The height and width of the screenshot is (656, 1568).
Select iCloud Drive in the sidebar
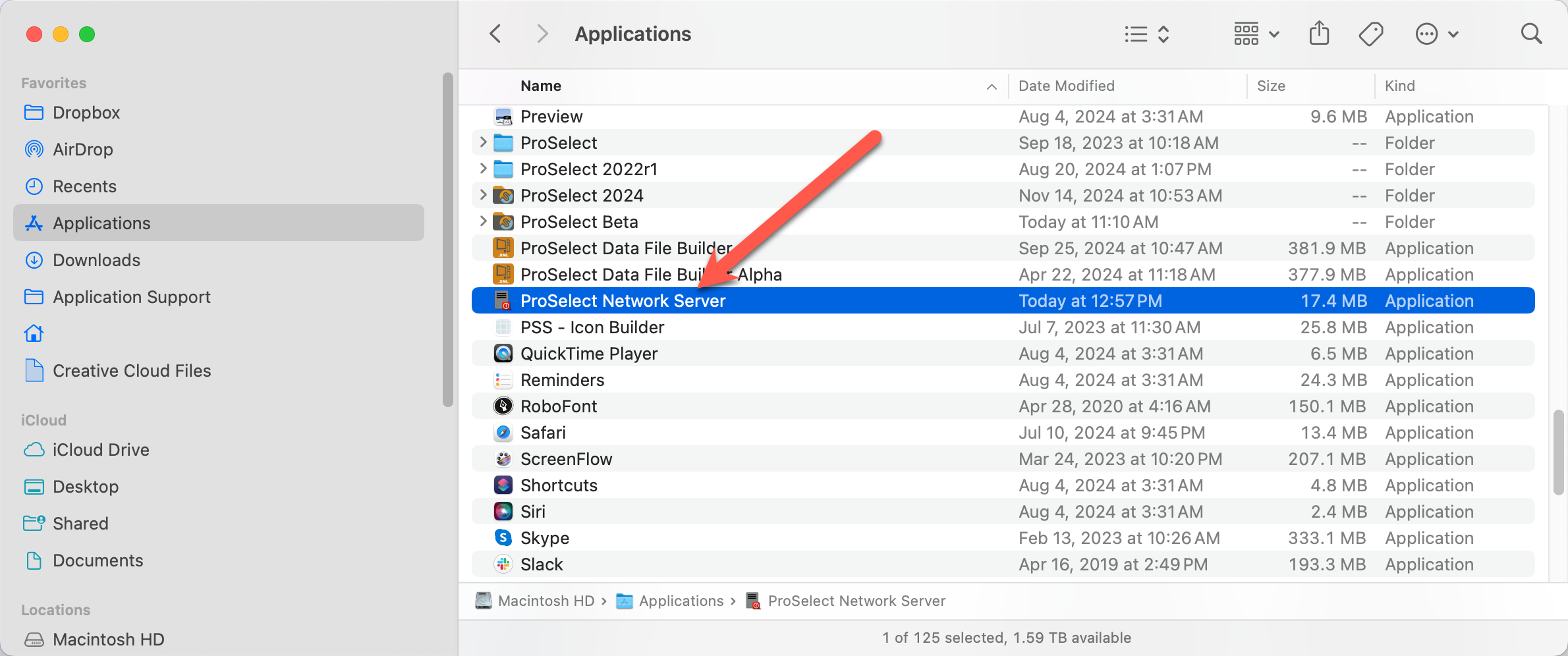[101, 450]
